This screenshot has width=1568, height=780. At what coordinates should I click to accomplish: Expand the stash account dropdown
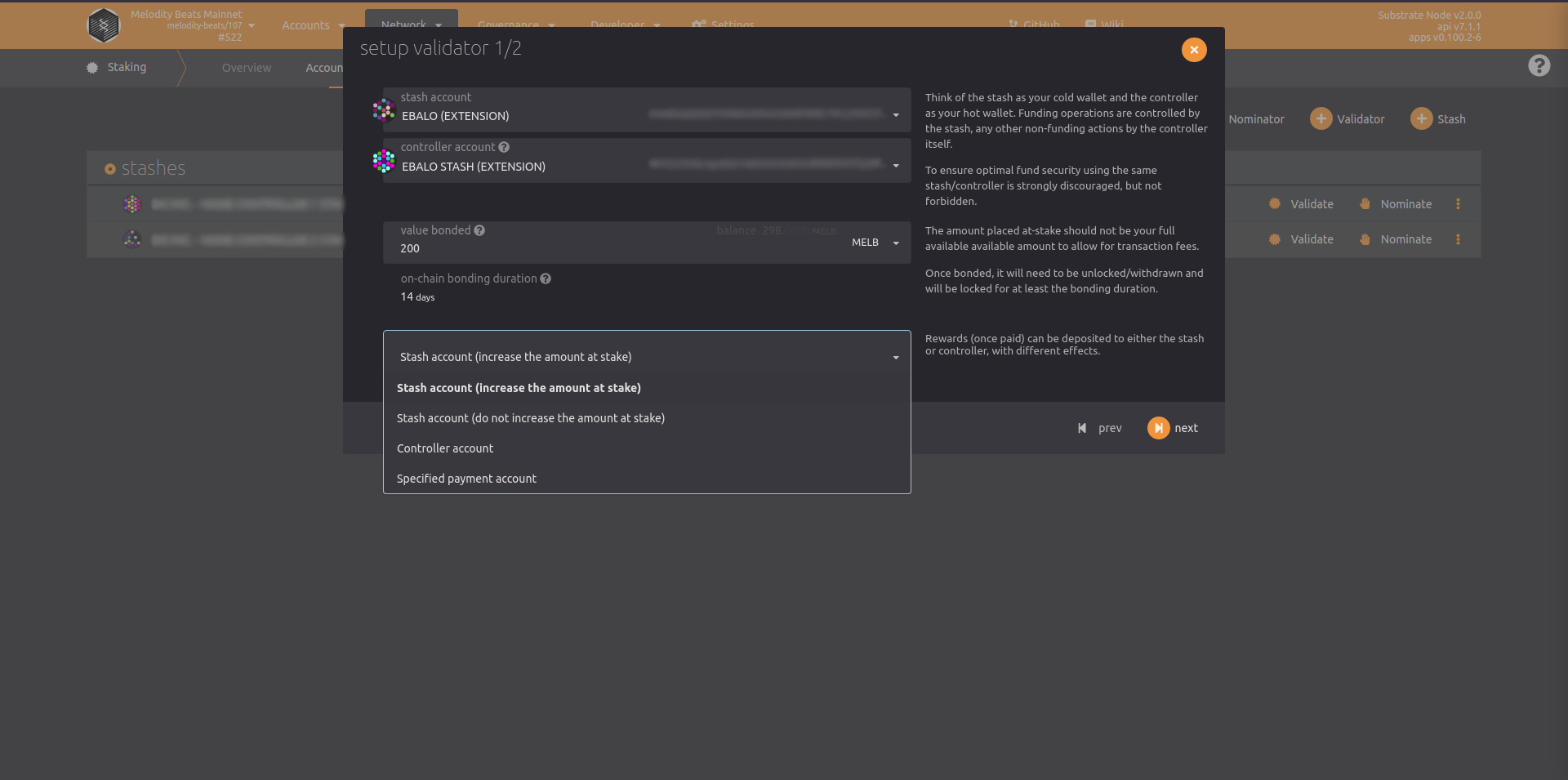[896, 115]
